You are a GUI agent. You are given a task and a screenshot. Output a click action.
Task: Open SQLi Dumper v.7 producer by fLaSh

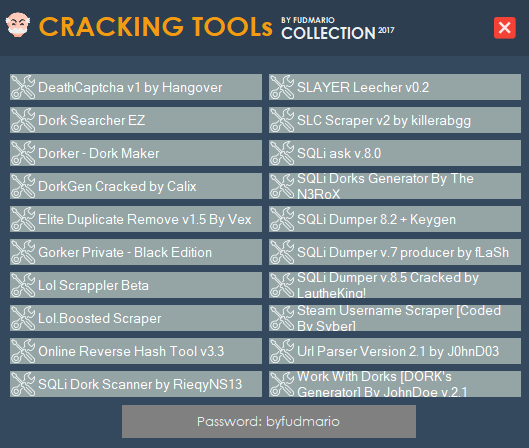click(395, 252)
